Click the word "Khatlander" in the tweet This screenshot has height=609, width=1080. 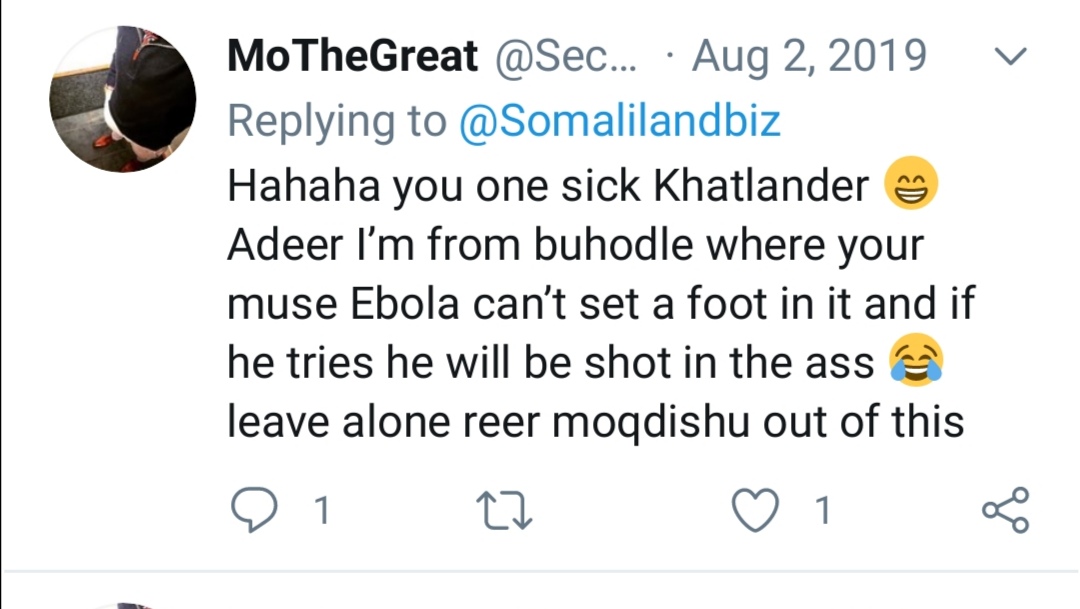[x=761, y=187]
